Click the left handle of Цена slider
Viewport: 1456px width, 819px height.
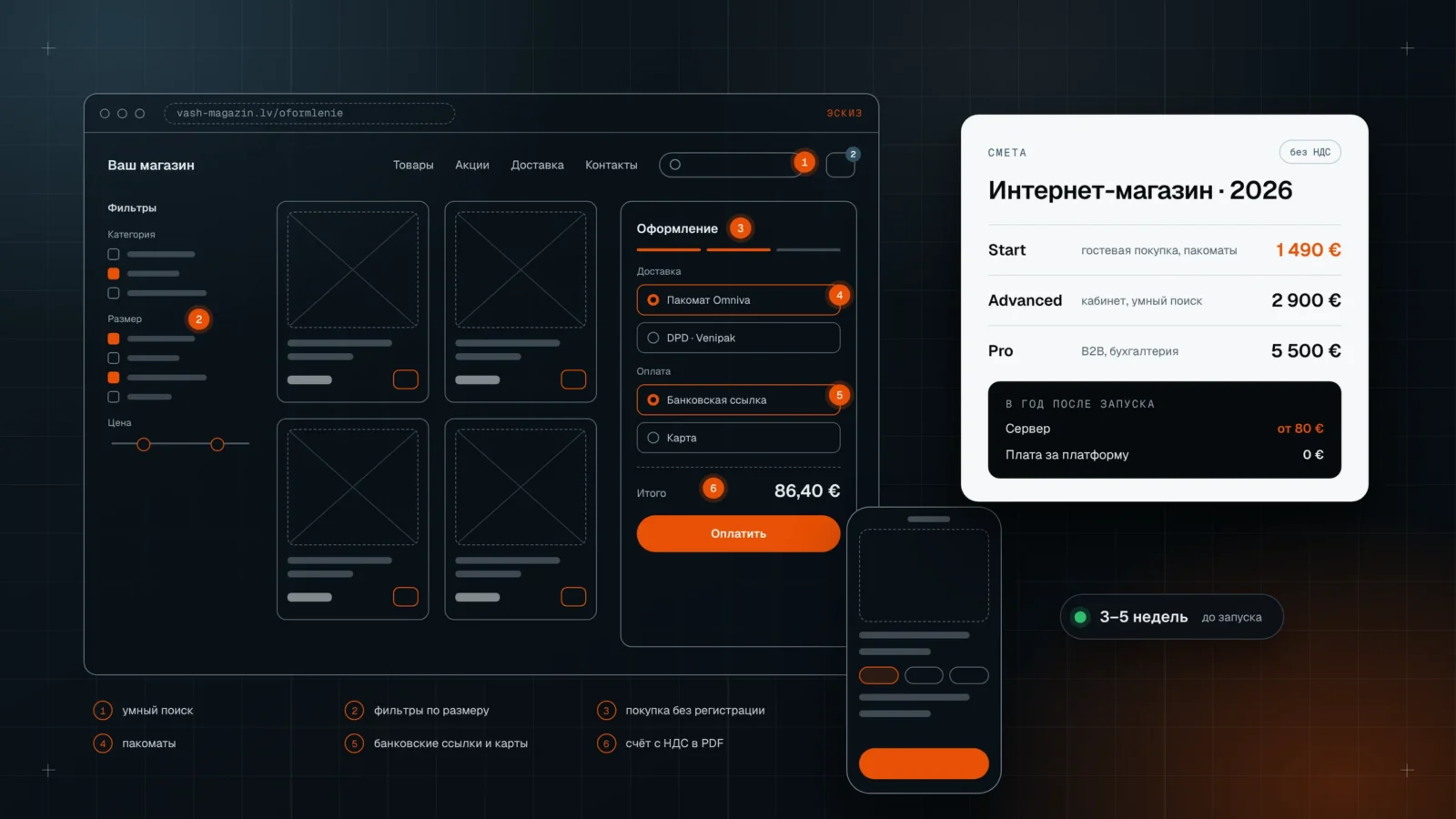[144, 444]
